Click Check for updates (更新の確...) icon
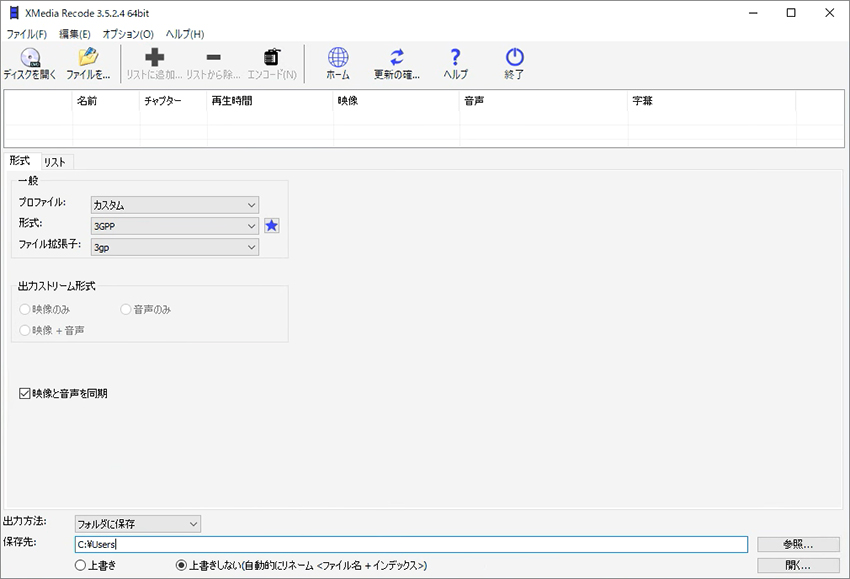The height and width of the screenshot is (579, 850). click(x=397, y=57)
